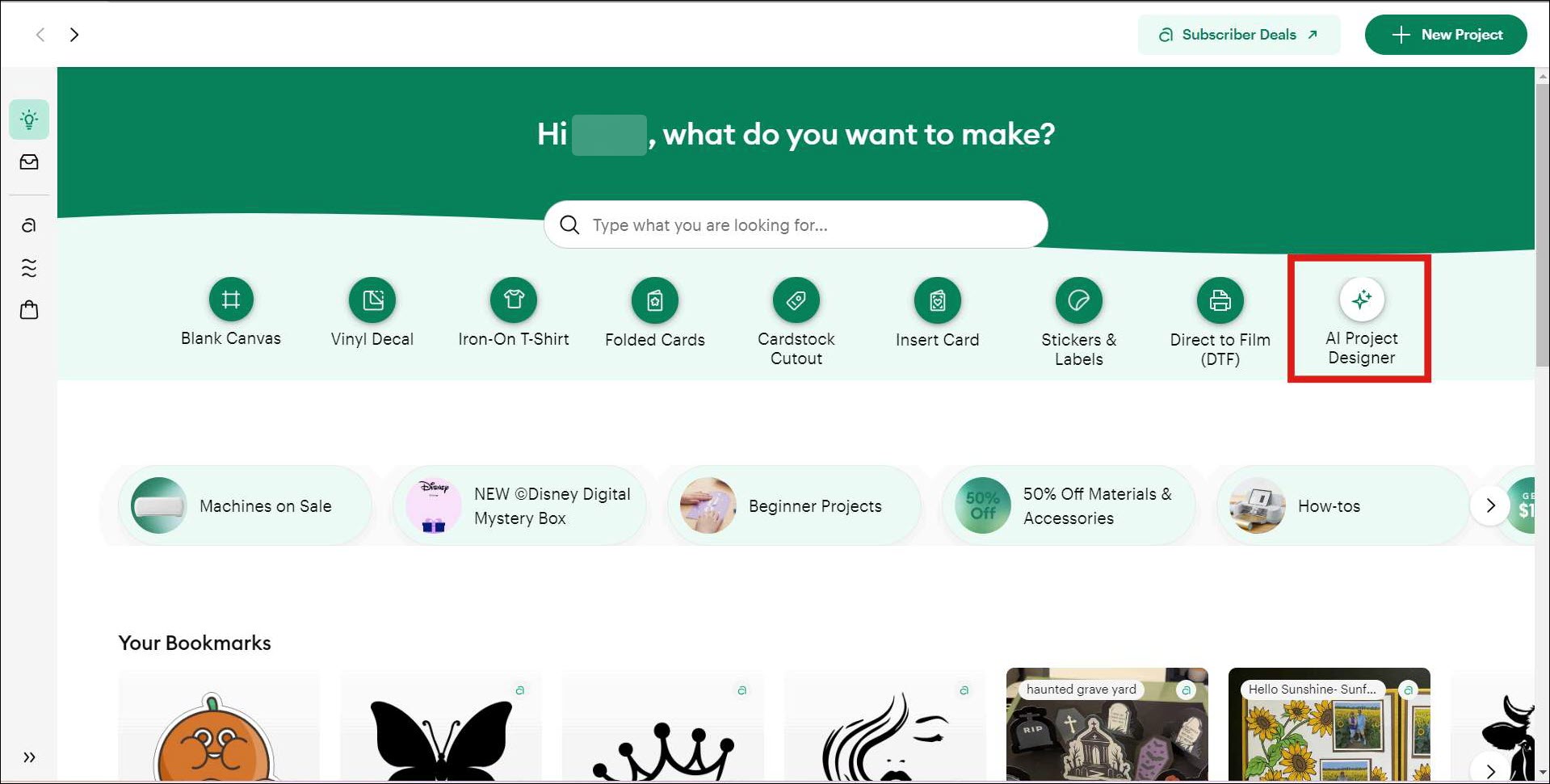Select Direct to Film (DTF) icon

pos(1220,300)
